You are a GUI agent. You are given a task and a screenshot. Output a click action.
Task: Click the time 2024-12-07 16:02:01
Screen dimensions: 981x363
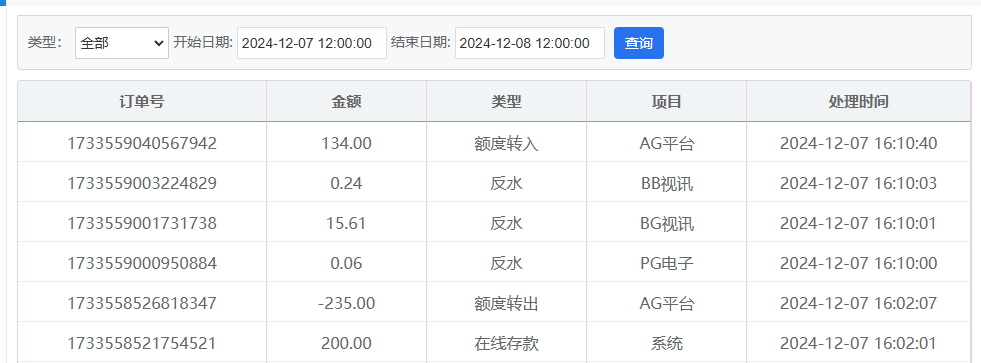click(858, 344)
